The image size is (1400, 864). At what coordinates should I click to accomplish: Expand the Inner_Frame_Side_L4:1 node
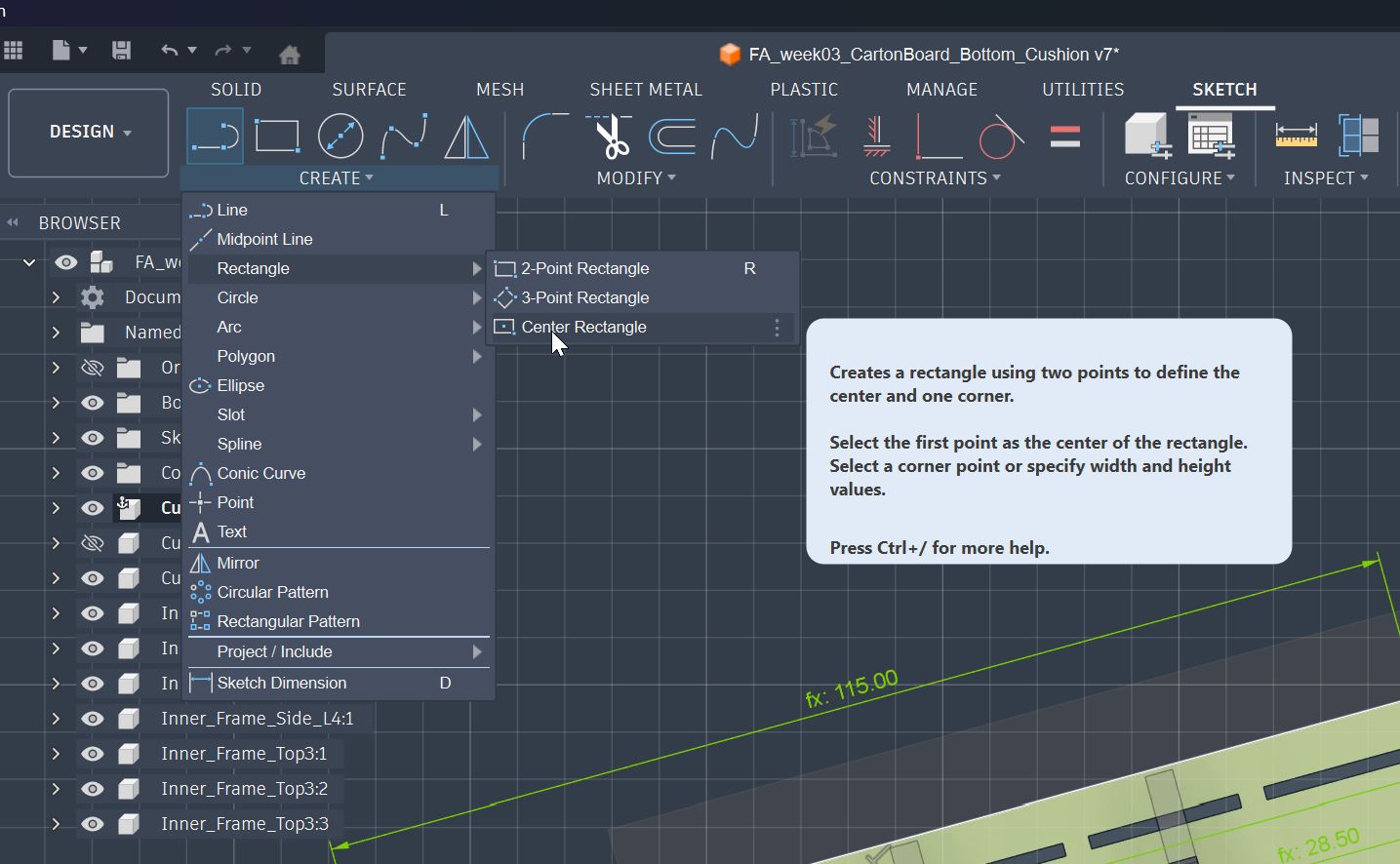[56, 719]
